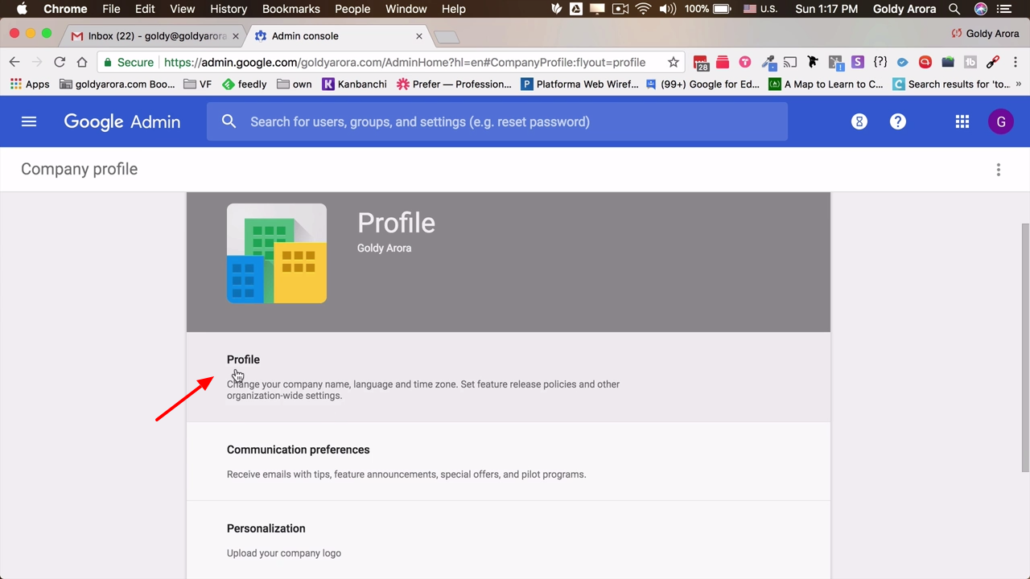This screenshot has width=1030, height=579.
Task: Click the Goldy Arora Chrome profile button
Action: (x=985, y=34)
